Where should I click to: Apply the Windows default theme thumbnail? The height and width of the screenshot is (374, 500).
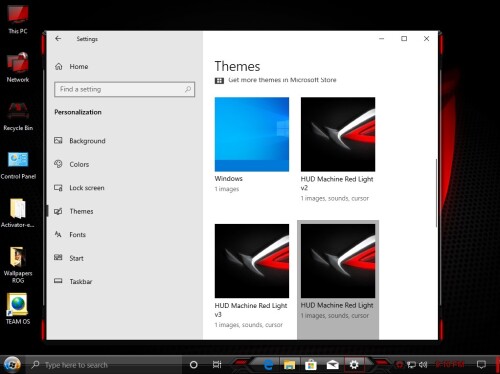(x=252, y=134)
